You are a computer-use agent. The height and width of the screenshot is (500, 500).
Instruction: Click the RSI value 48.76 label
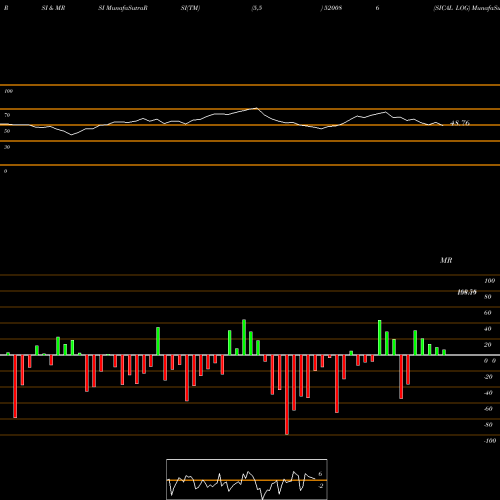coord(460,123)
